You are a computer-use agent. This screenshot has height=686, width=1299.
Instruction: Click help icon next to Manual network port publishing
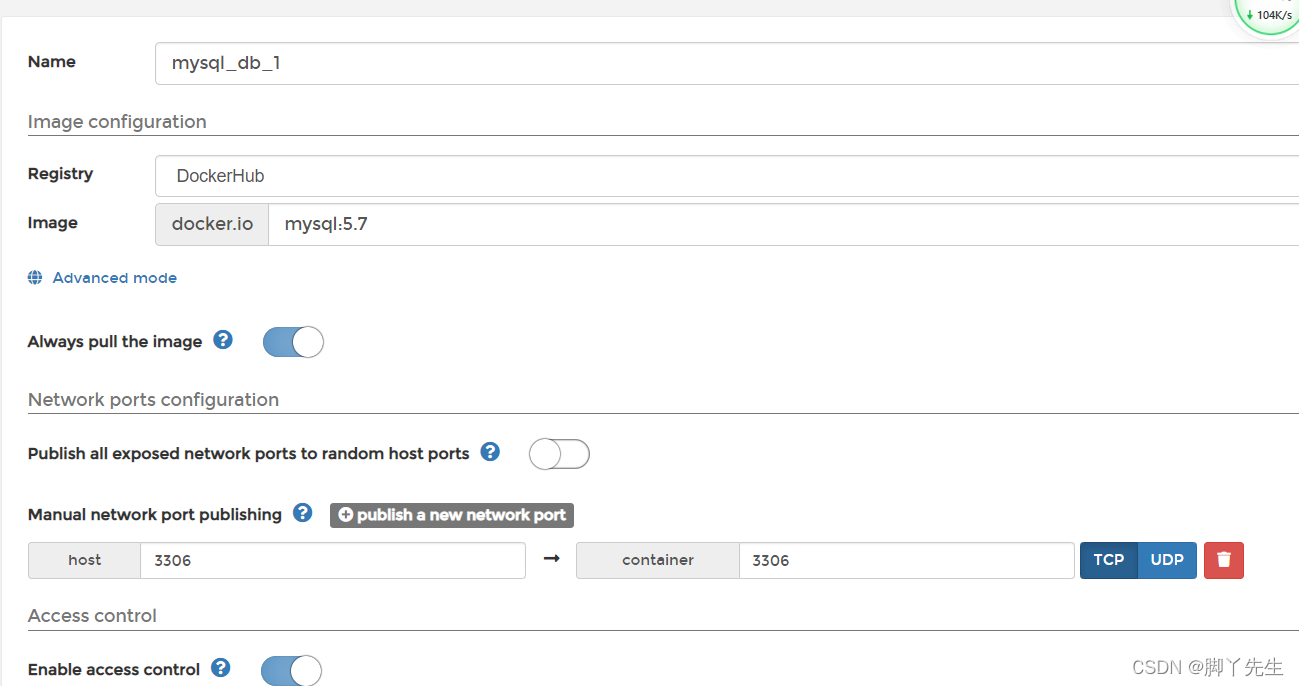pyautogui.click(x=303, y=513)
